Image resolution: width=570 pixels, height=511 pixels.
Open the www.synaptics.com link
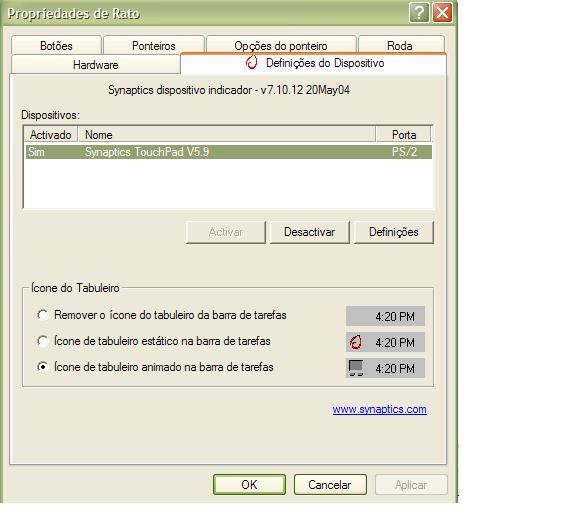point(380,409)
